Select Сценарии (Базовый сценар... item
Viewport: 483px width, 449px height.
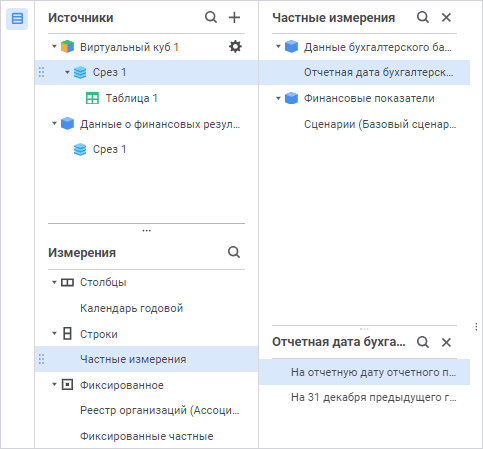[x=380, y=124]
